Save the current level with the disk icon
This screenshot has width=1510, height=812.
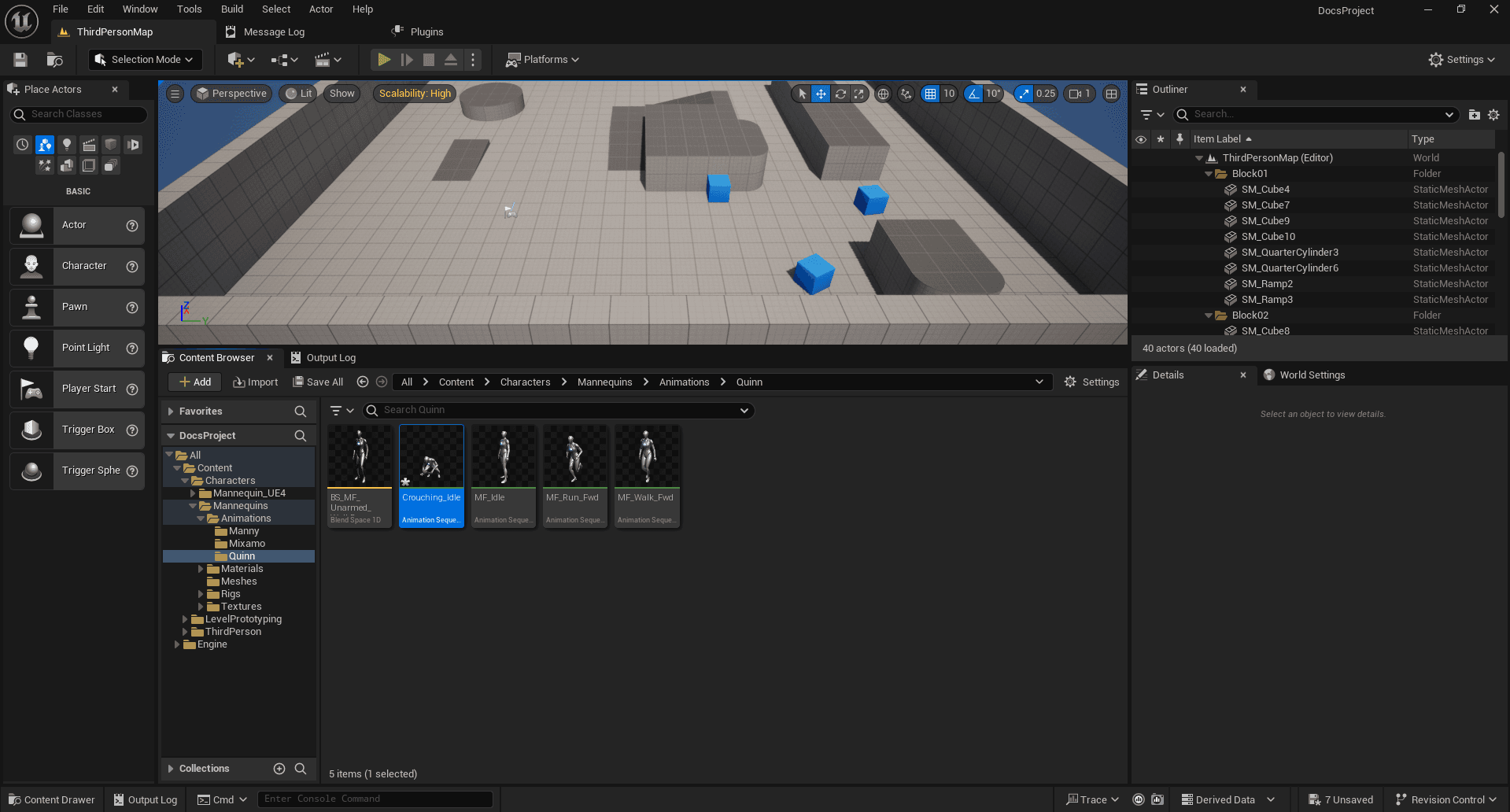[x=20, y=60]
